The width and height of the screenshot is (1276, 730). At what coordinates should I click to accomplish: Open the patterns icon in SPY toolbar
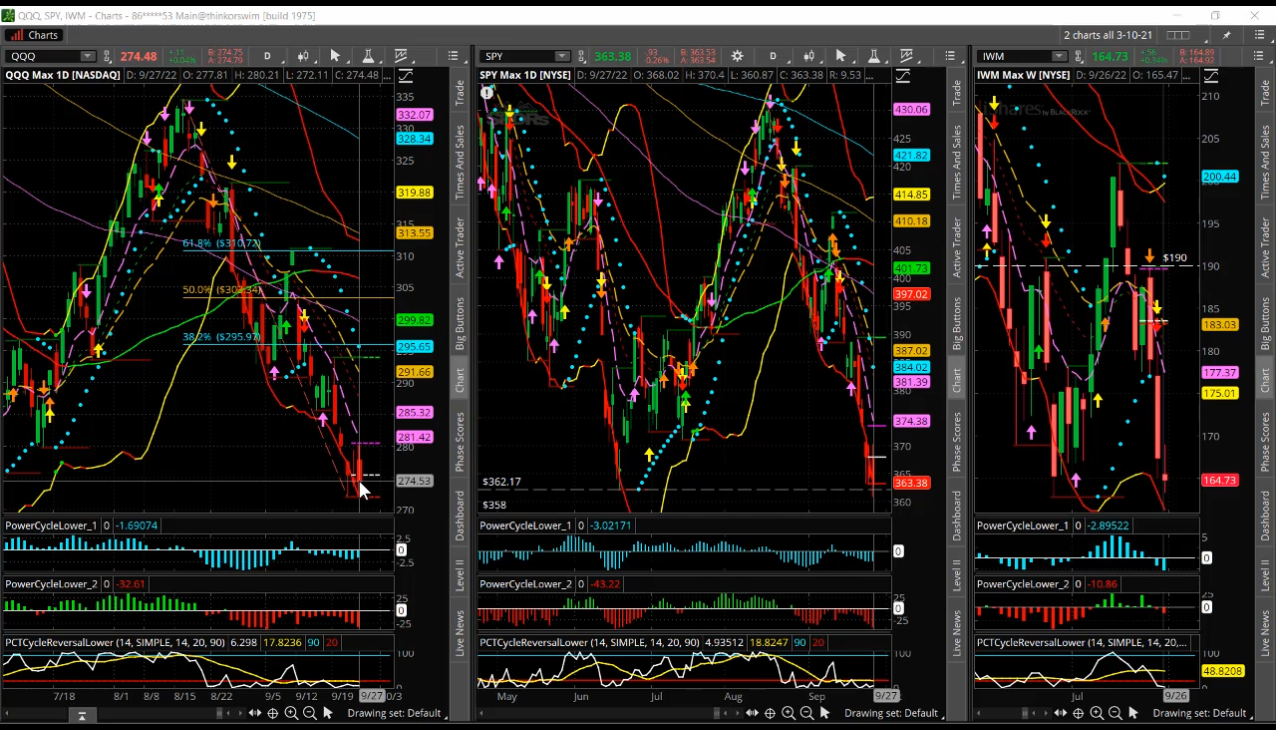(907, 56)
